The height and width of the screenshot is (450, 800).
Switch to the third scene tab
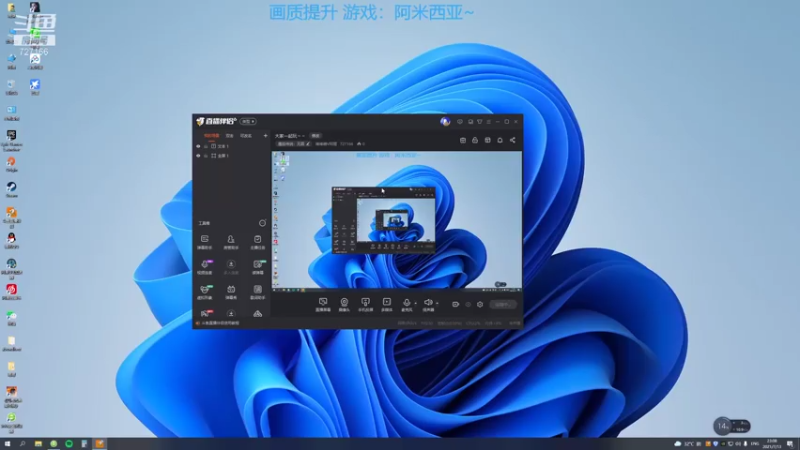point(246,136)
